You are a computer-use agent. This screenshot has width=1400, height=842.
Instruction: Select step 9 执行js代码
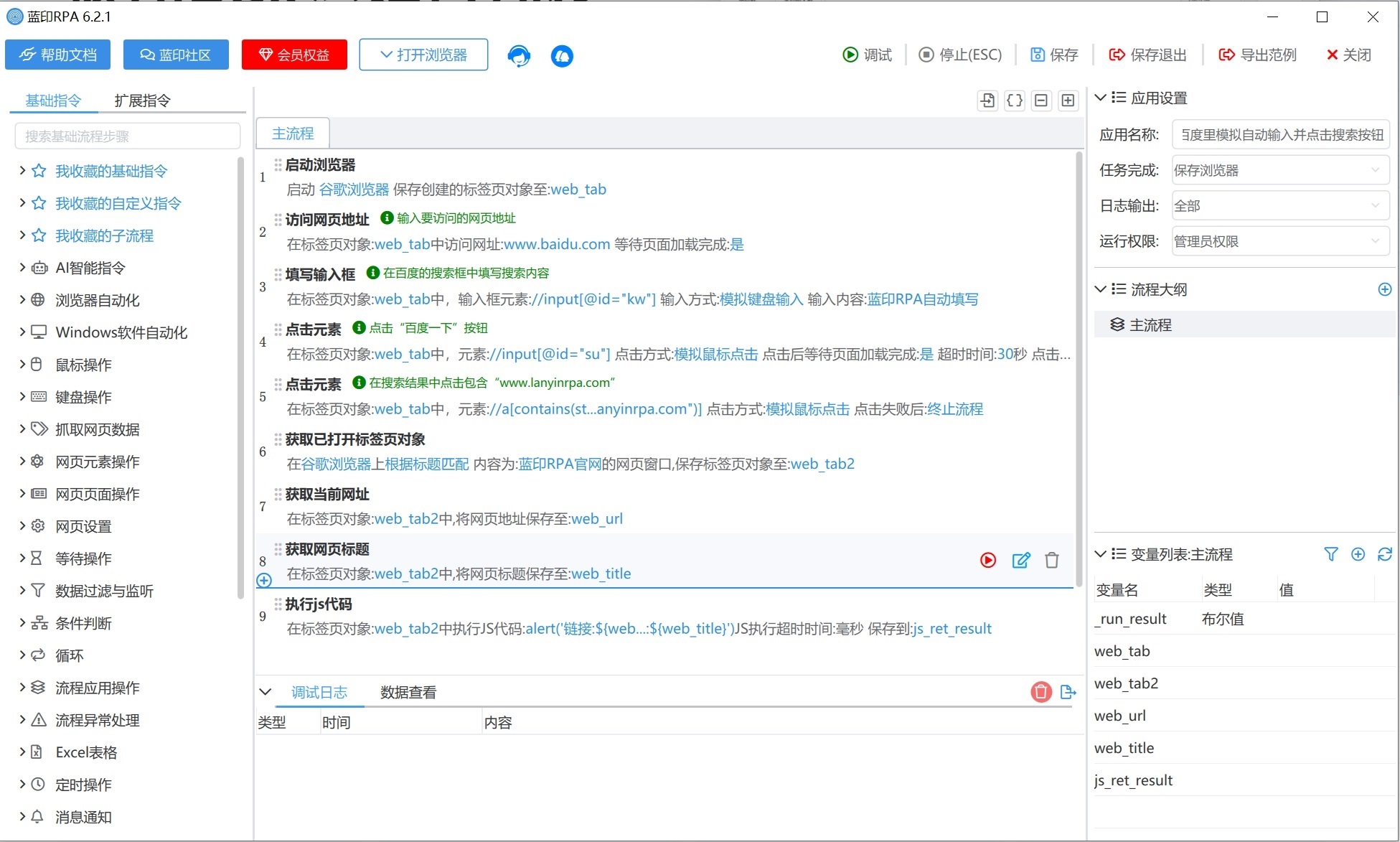tap(664, 617)
